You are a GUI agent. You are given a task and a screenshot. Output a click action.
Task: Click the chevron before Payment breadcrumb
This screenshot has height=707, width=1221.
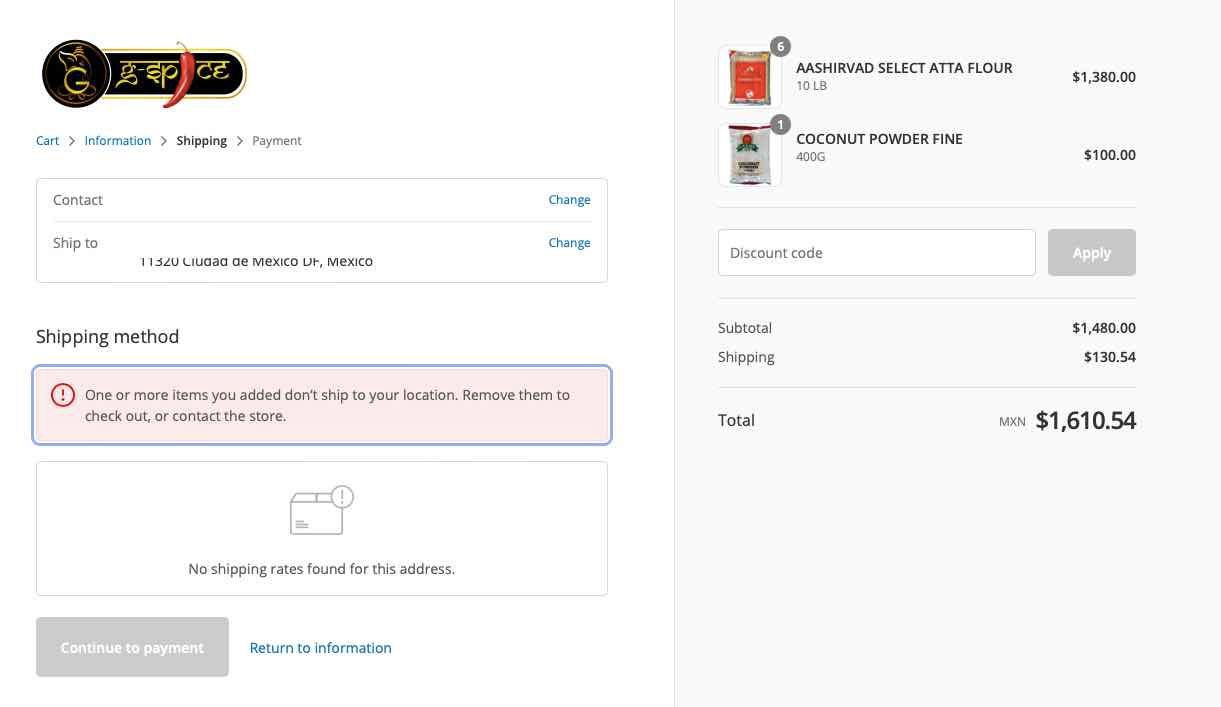(240, 141)
